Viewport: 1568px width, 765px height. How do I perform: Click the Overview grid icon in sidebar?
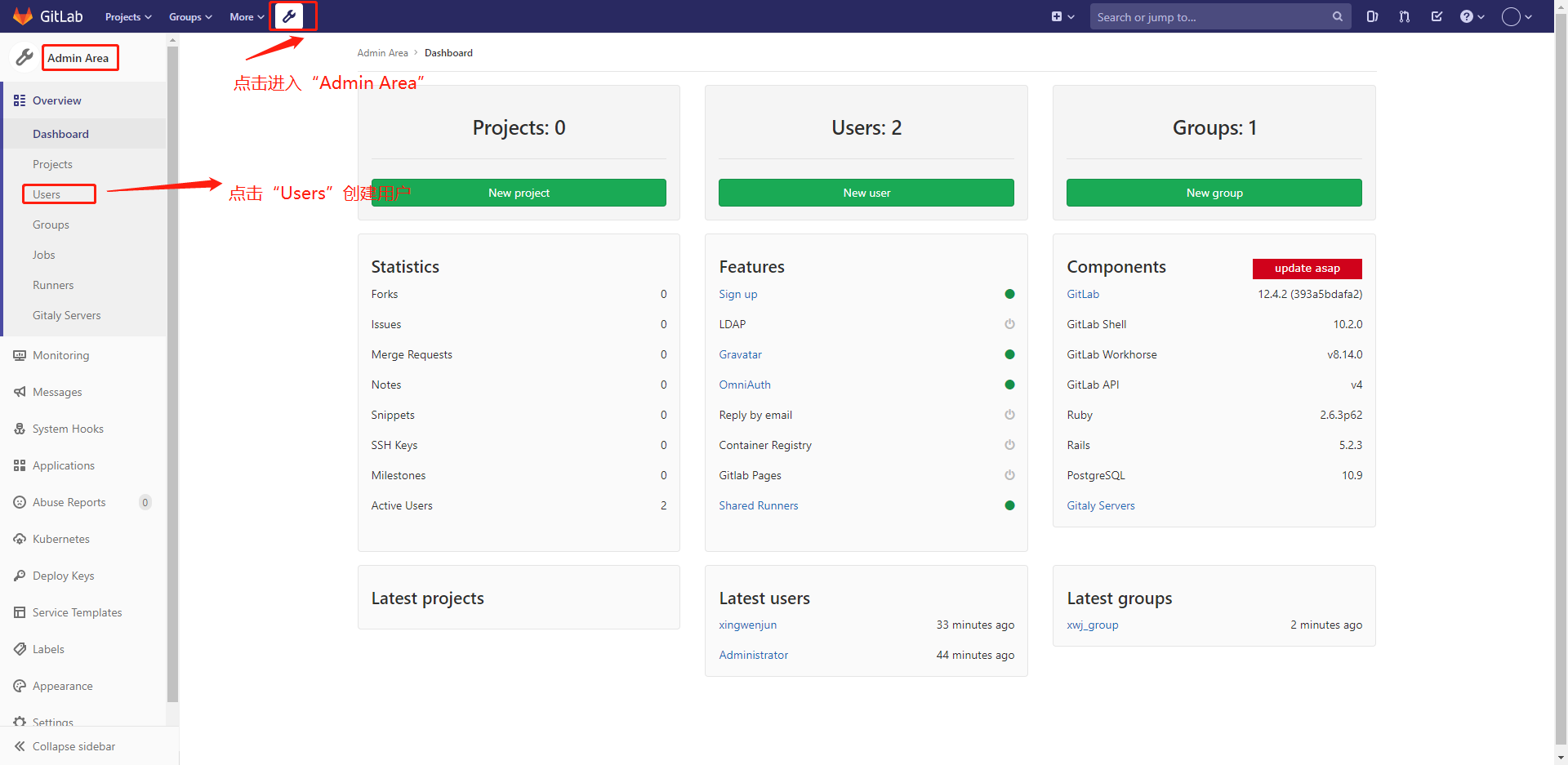coord(20,100)
